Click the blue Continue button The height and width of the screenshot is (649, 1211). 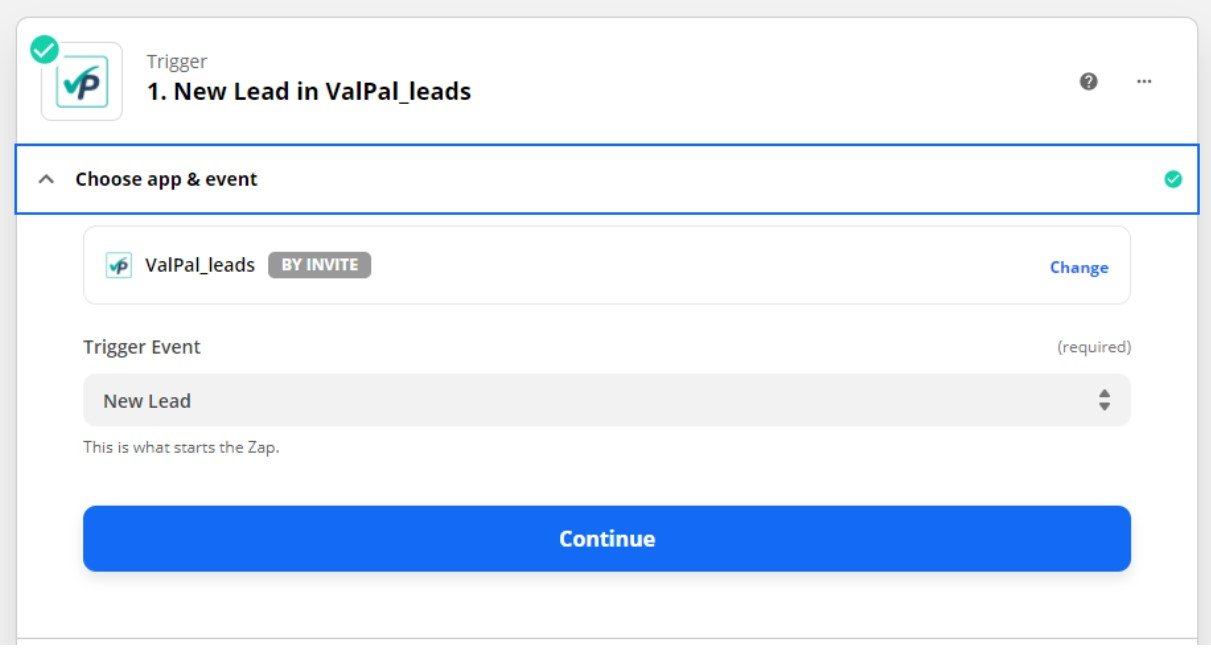click(607, 538)
